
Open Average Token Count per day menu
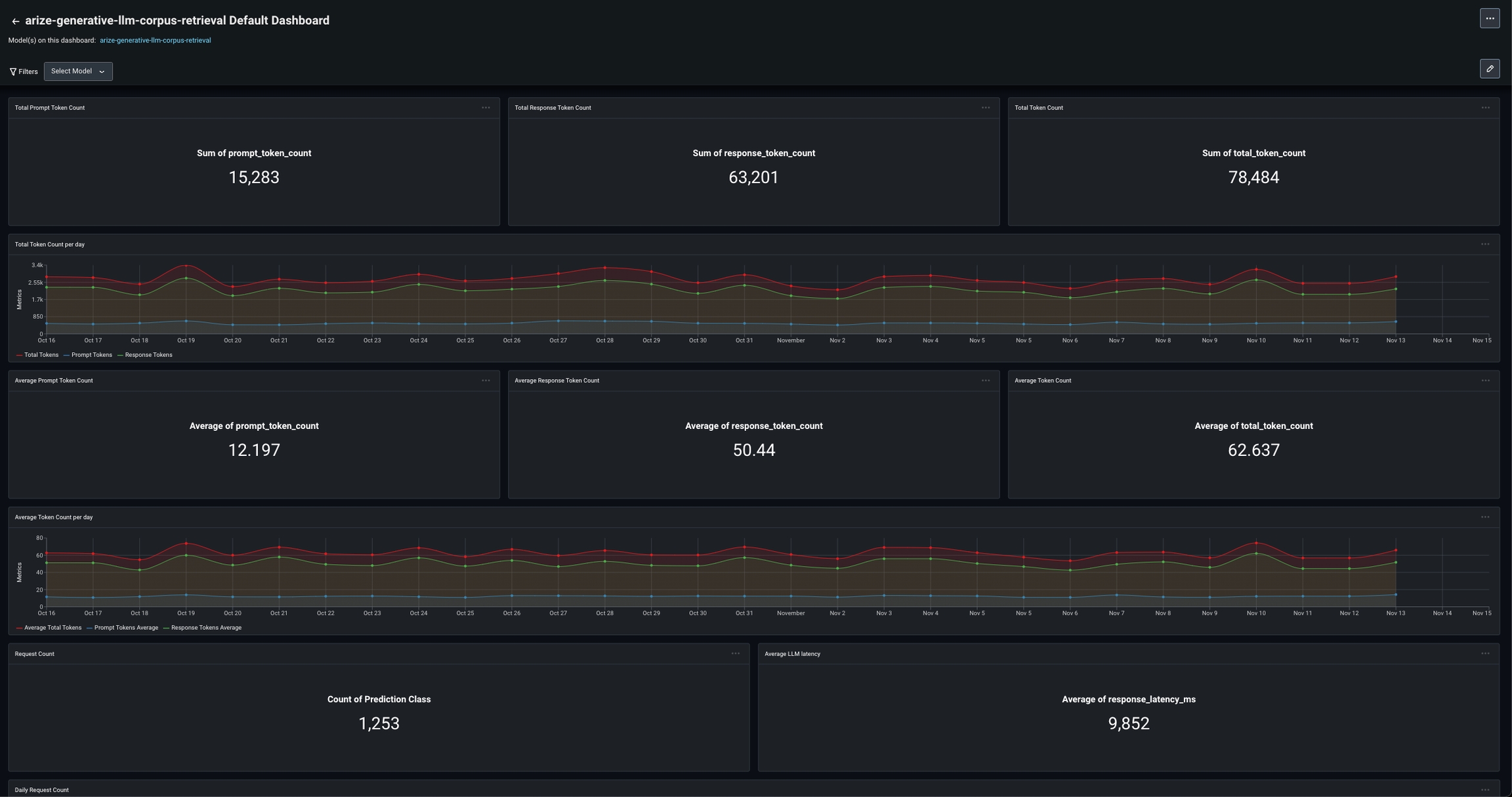pos(1485,517)
